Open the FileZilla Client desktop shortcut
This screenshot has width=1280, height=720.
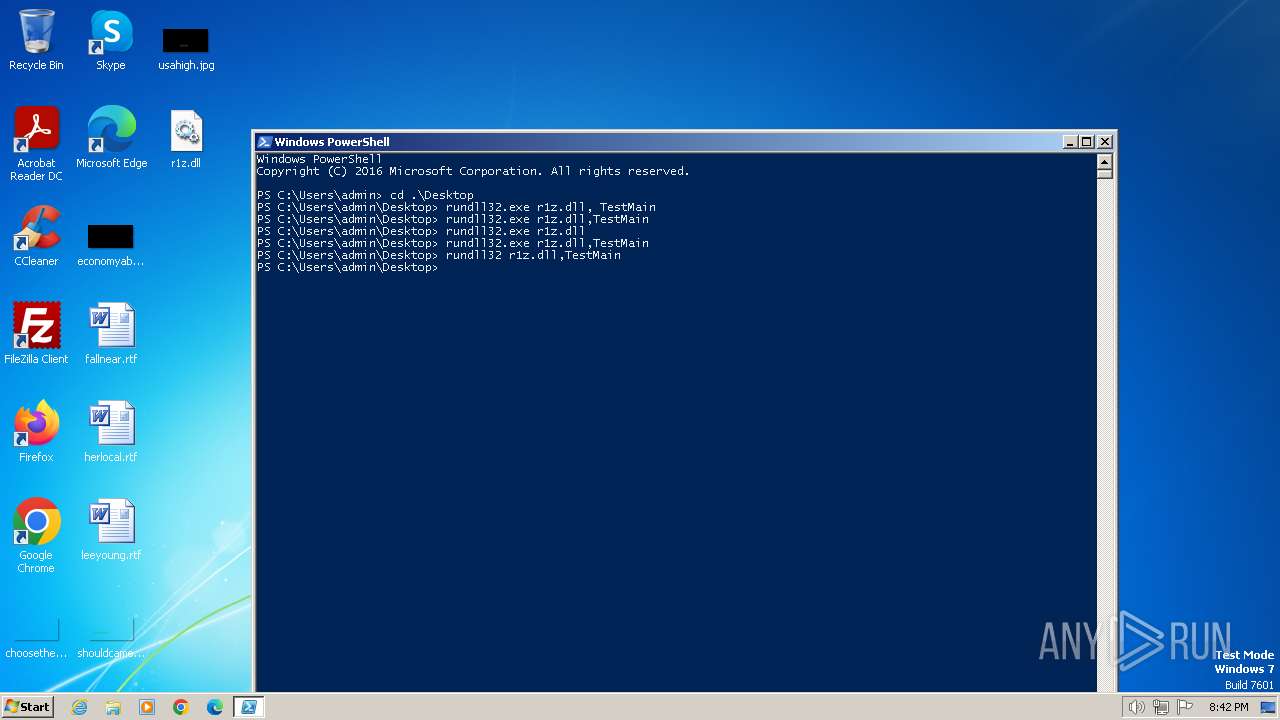click(36, 334)
